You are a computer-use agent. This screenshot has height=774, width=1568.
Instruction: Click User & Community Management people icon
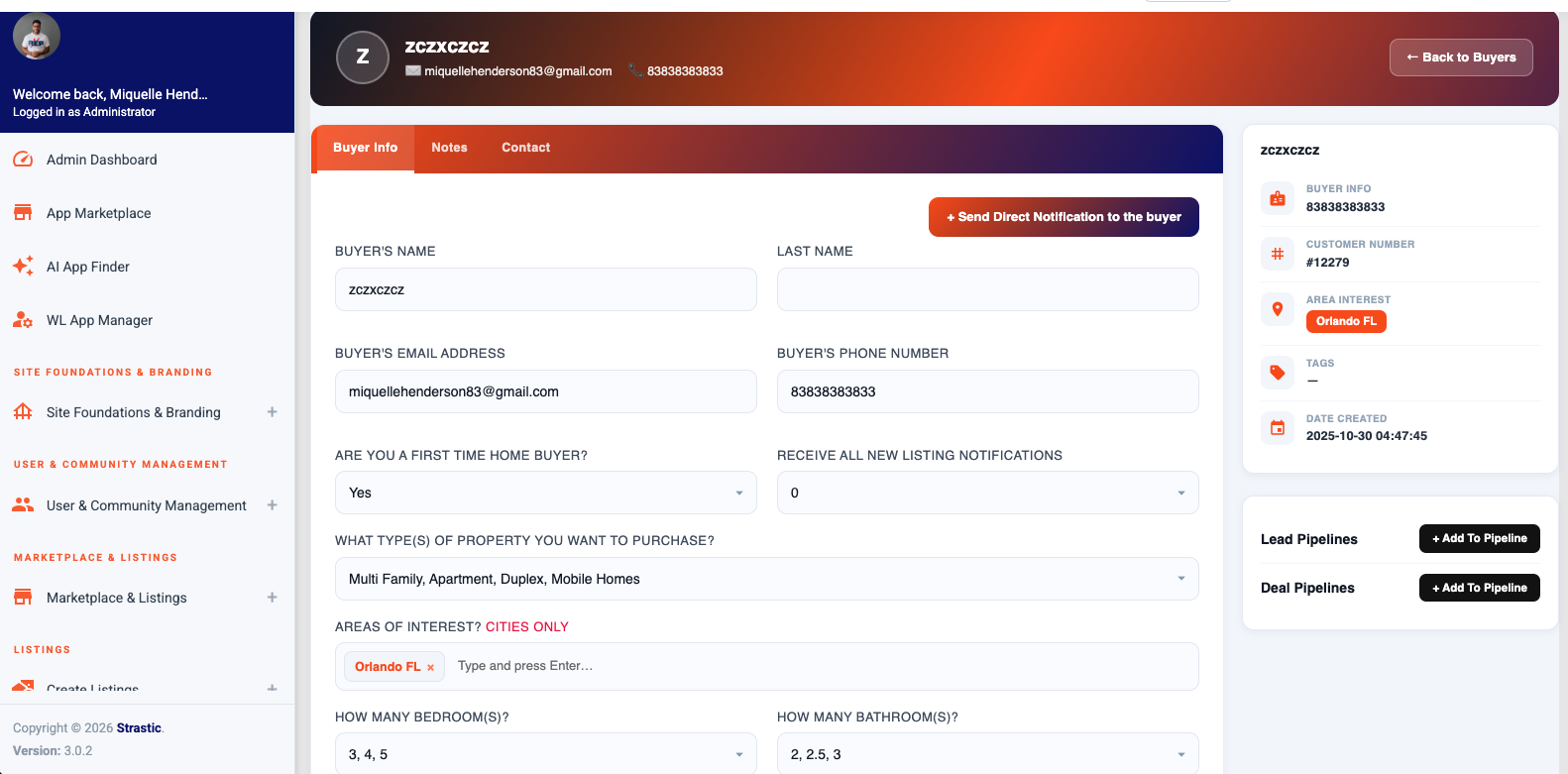pos(23,504)
